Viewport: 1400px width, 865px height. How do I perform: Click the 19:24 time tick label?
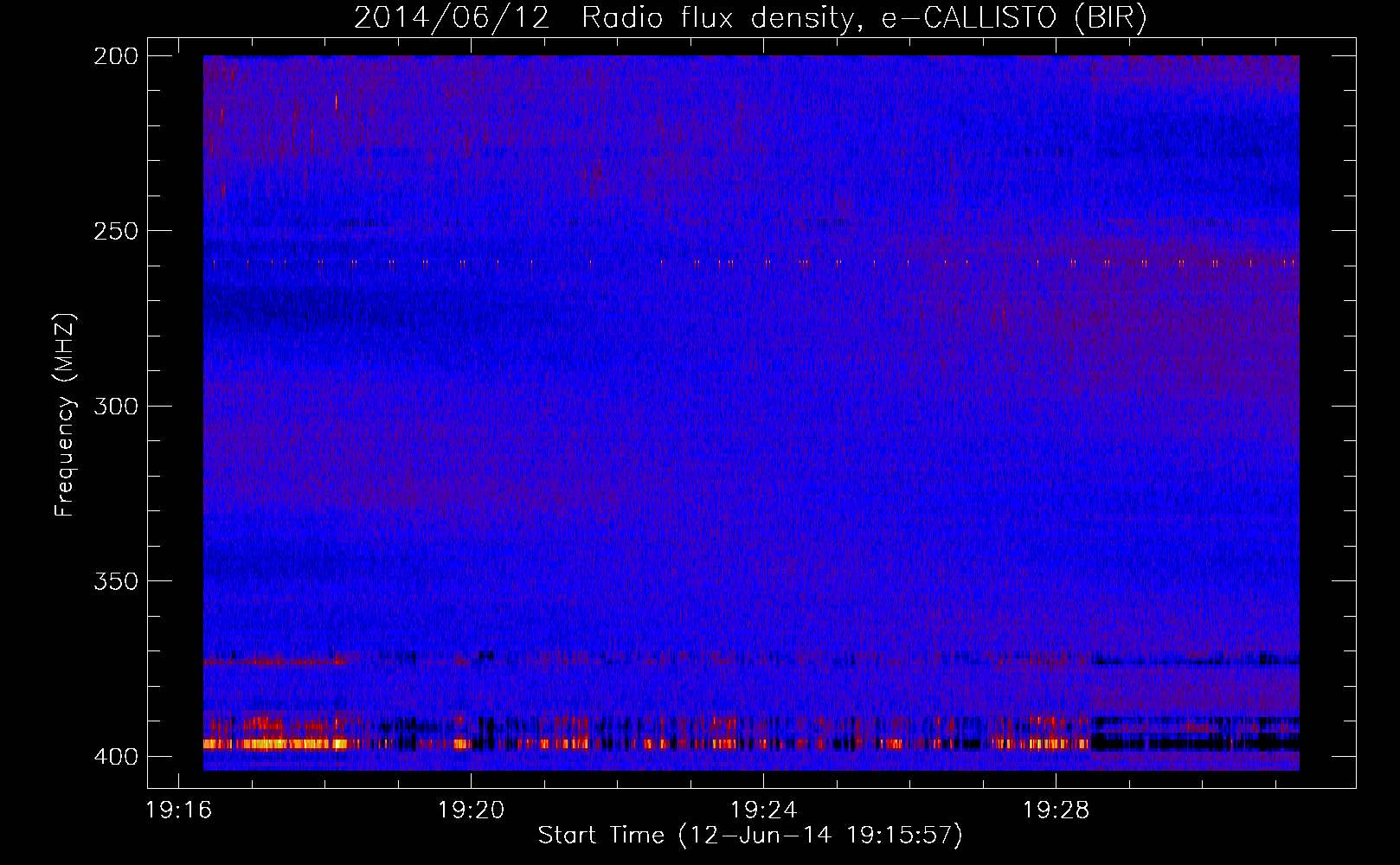(x=764, y=811)
